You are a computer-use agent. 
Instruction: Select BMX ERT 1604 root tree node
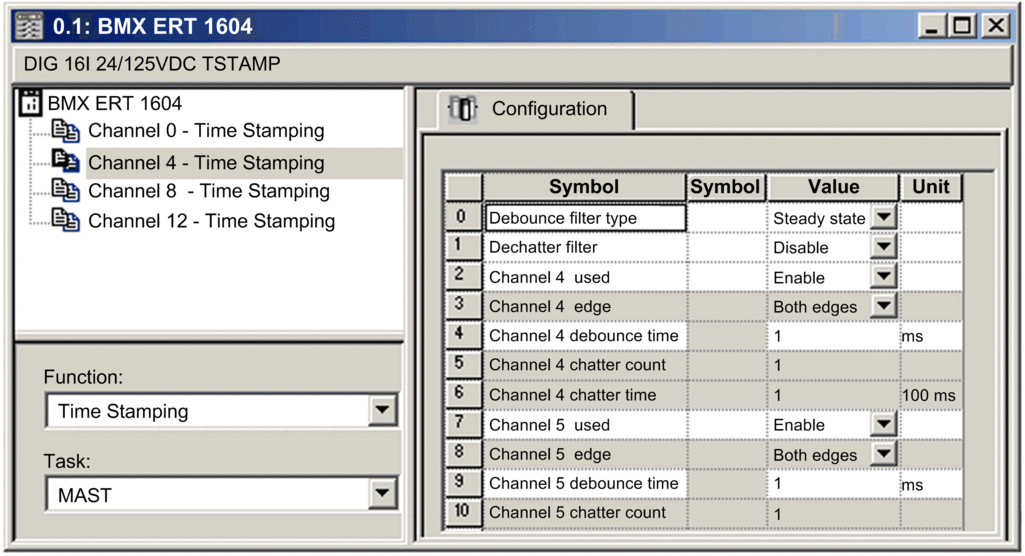coord(114,103)
